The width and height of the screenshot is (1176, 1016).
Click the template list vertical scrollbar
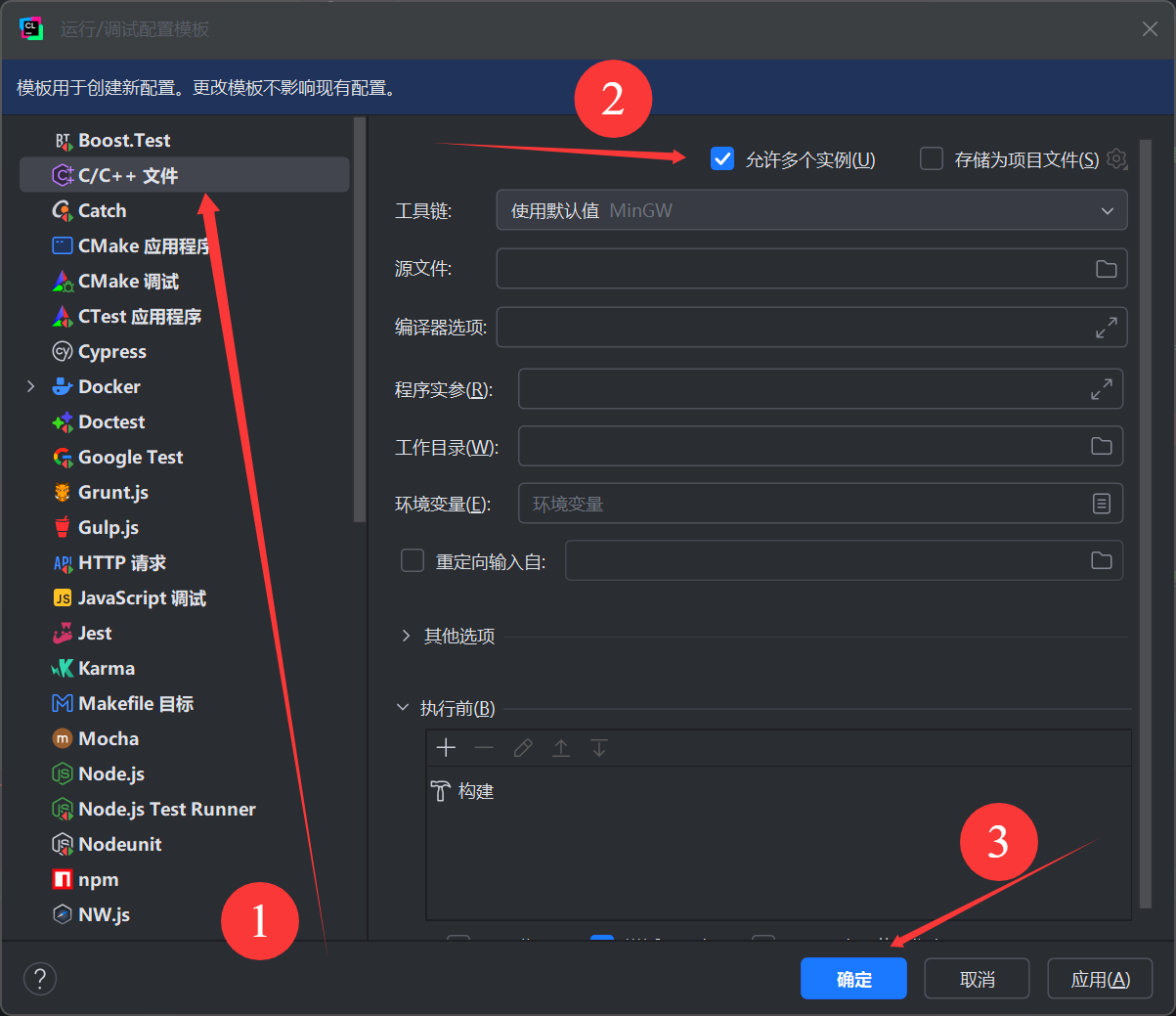click(360, 320)
